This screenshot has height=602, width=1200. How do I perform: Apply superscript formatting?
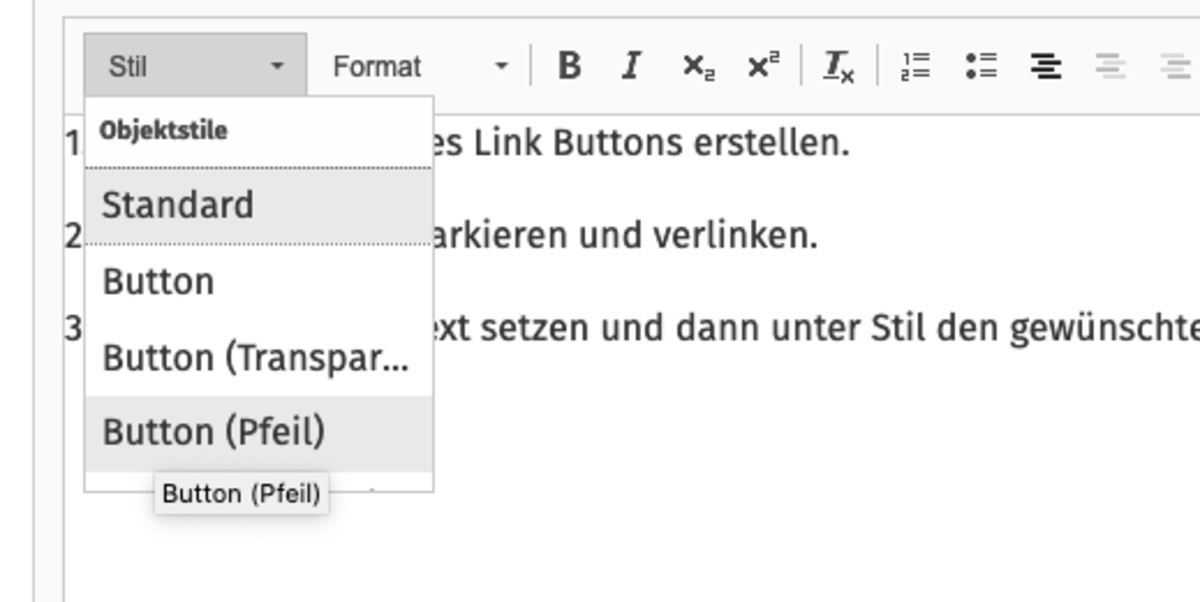[x=763, y=67]
